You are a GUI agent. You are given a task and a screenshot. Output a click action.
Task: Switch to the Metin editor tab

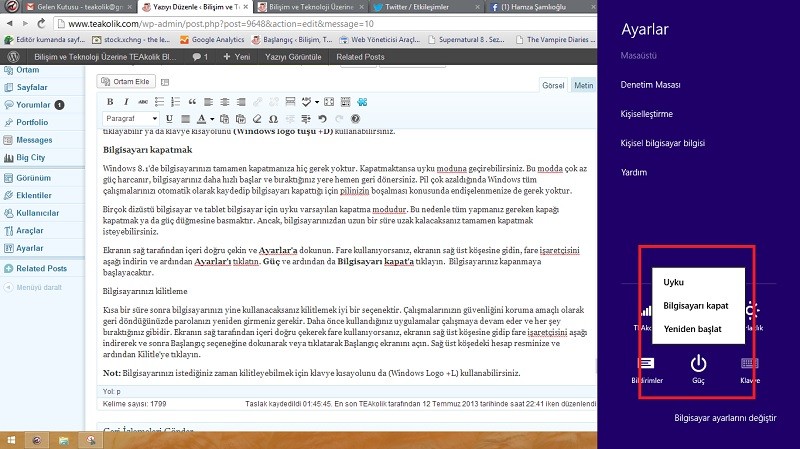pyautogui.click(x=581, y=85)
